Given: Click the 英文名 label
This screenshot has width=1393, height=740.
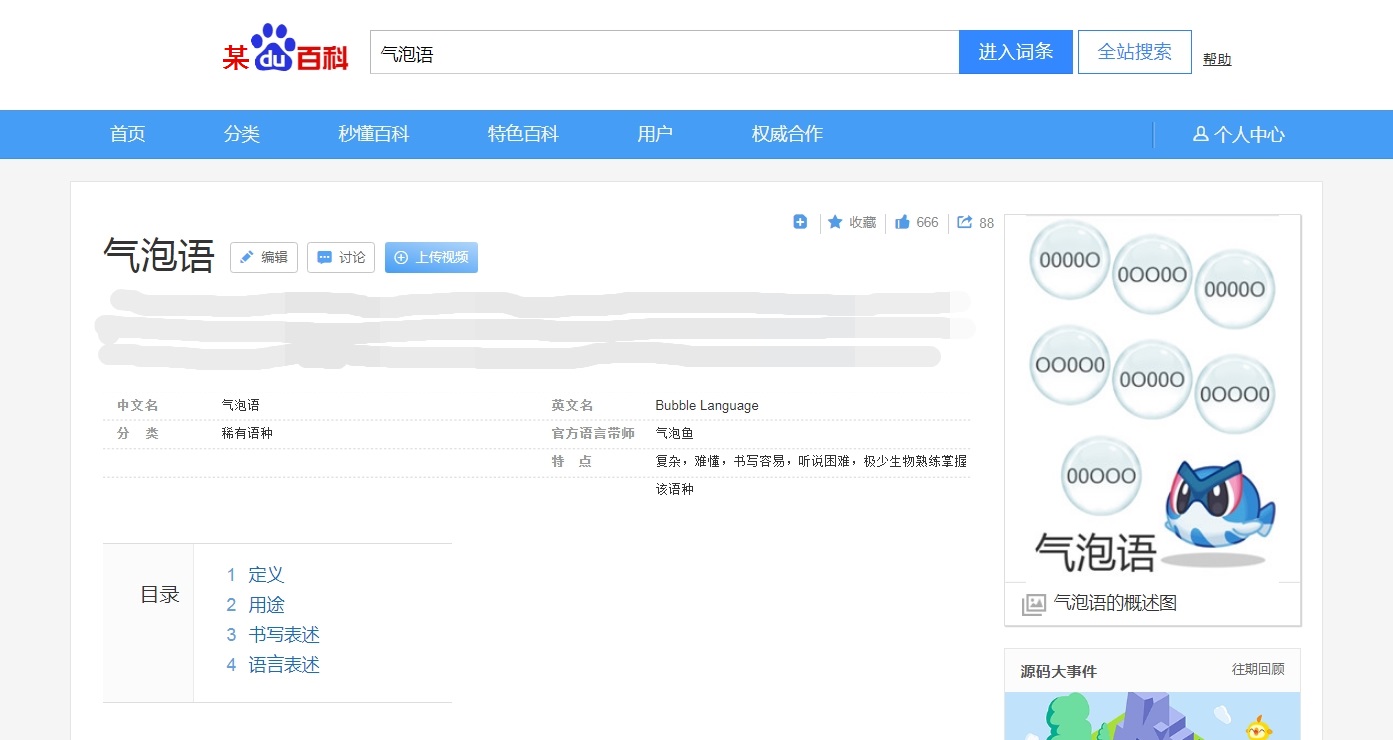Looking at the screenshot, I should (572, 406).
